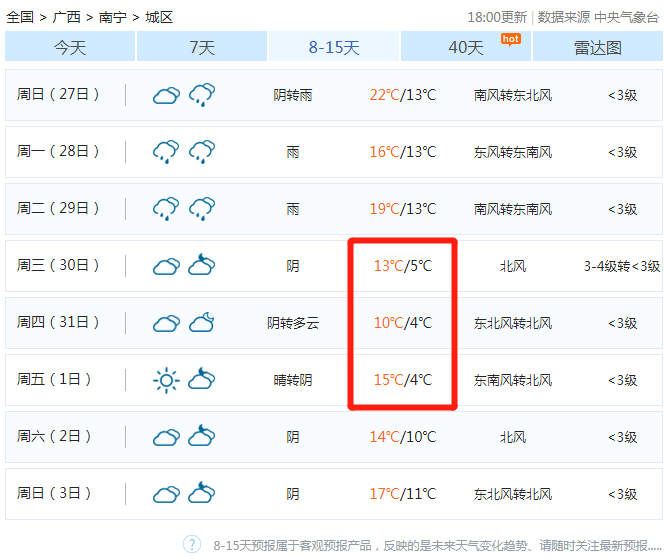The height and width of the screenshot is (559, 664).
Task: Click the night rain icon for 周一（28日）
Action: 202,152
